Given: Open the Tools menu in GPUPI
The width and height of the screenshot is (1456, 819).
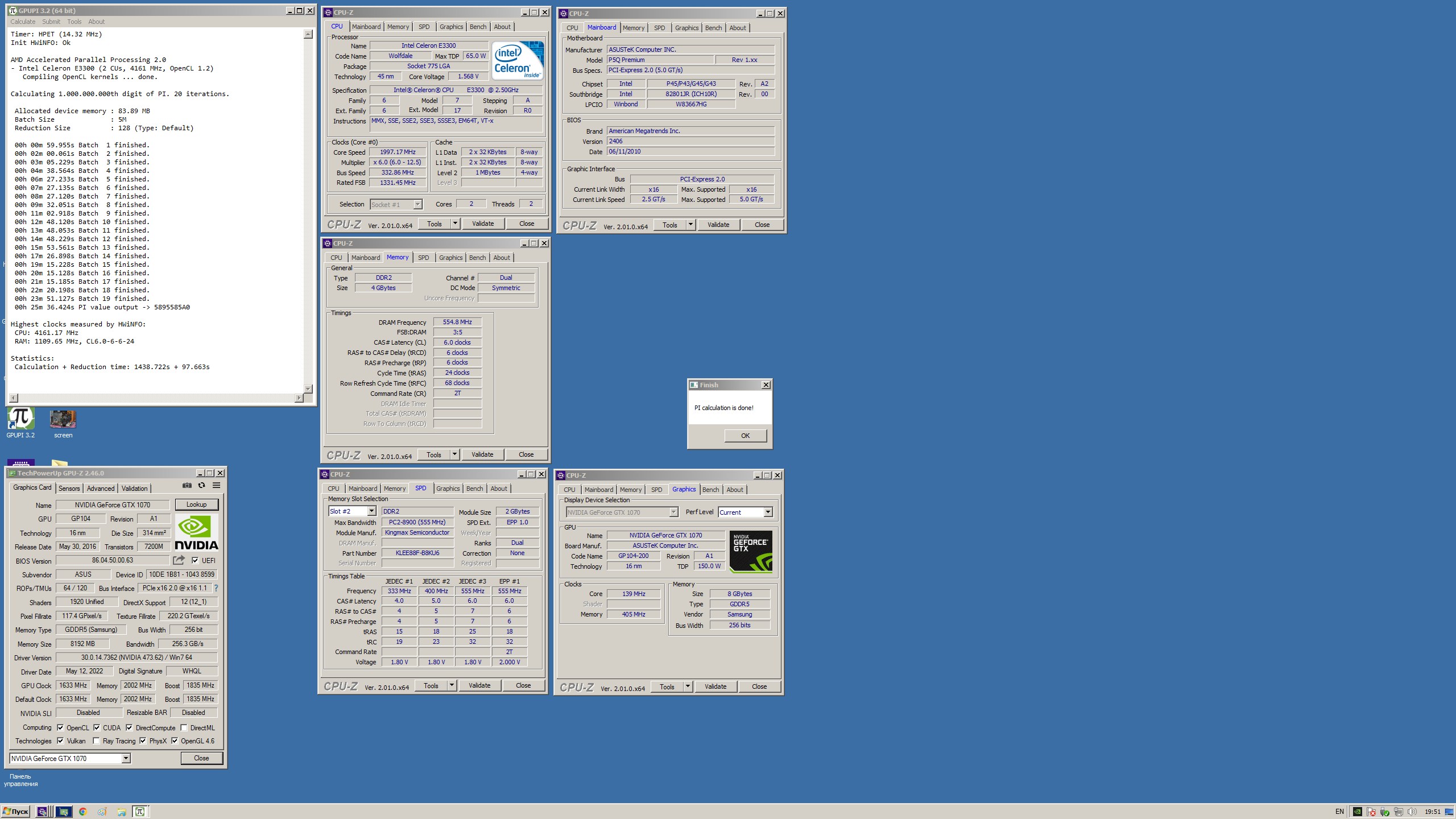Looking at the screenshot, I should 75,22.
